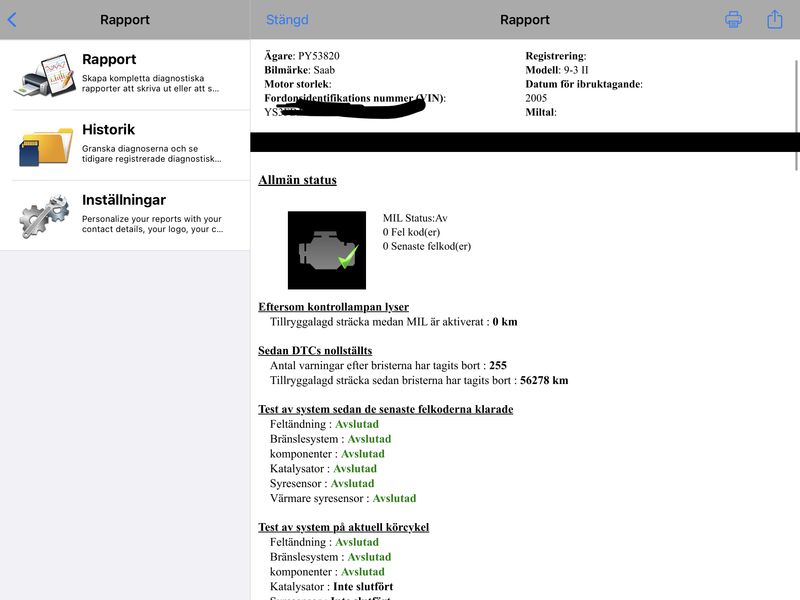Image resolution: width=800 pixels, height=600 pixels.
Task: Click the report's vertical scrollbar
Action: 796,115
